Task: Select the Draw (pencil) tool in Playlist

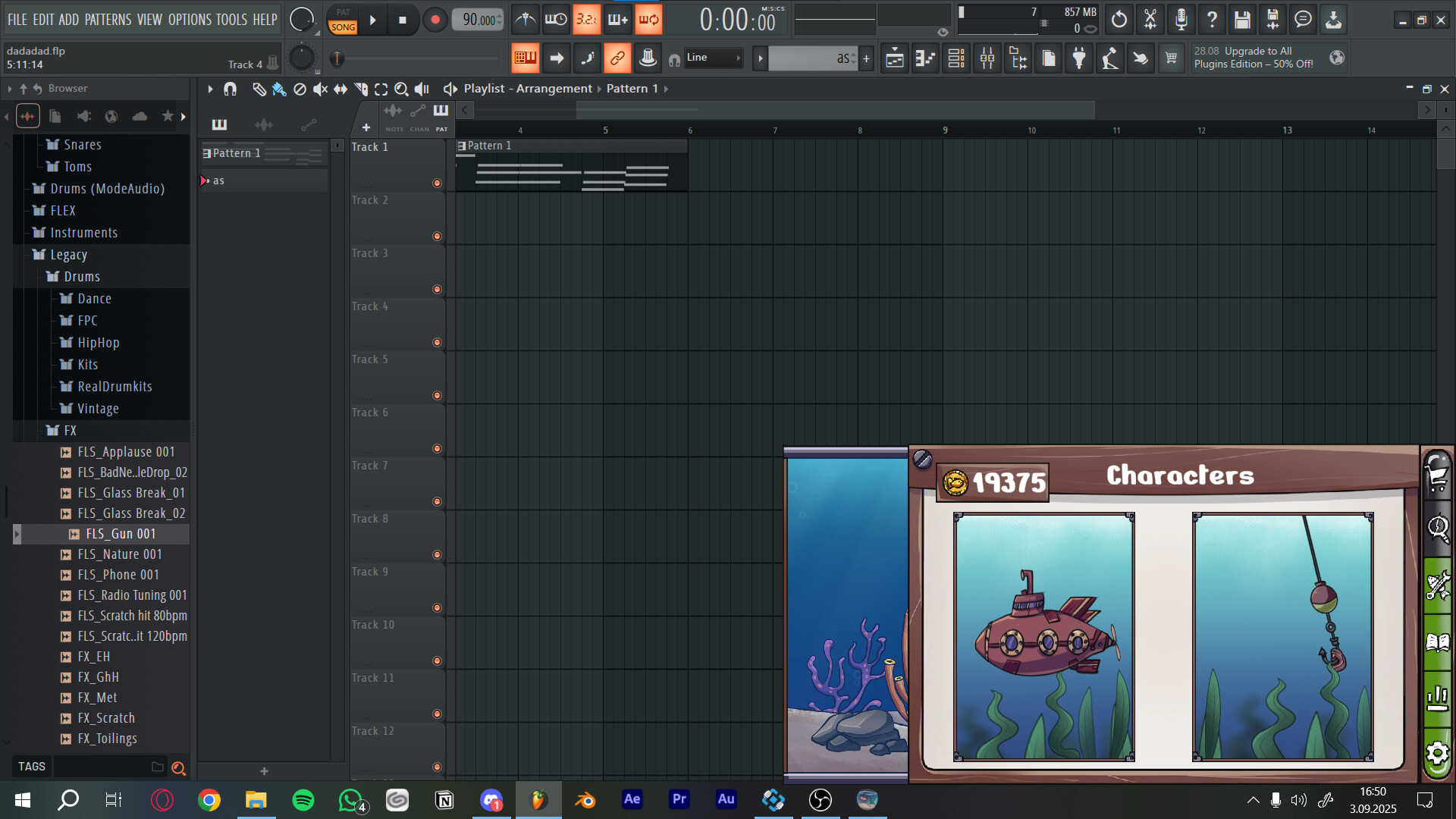Action: 260,89
